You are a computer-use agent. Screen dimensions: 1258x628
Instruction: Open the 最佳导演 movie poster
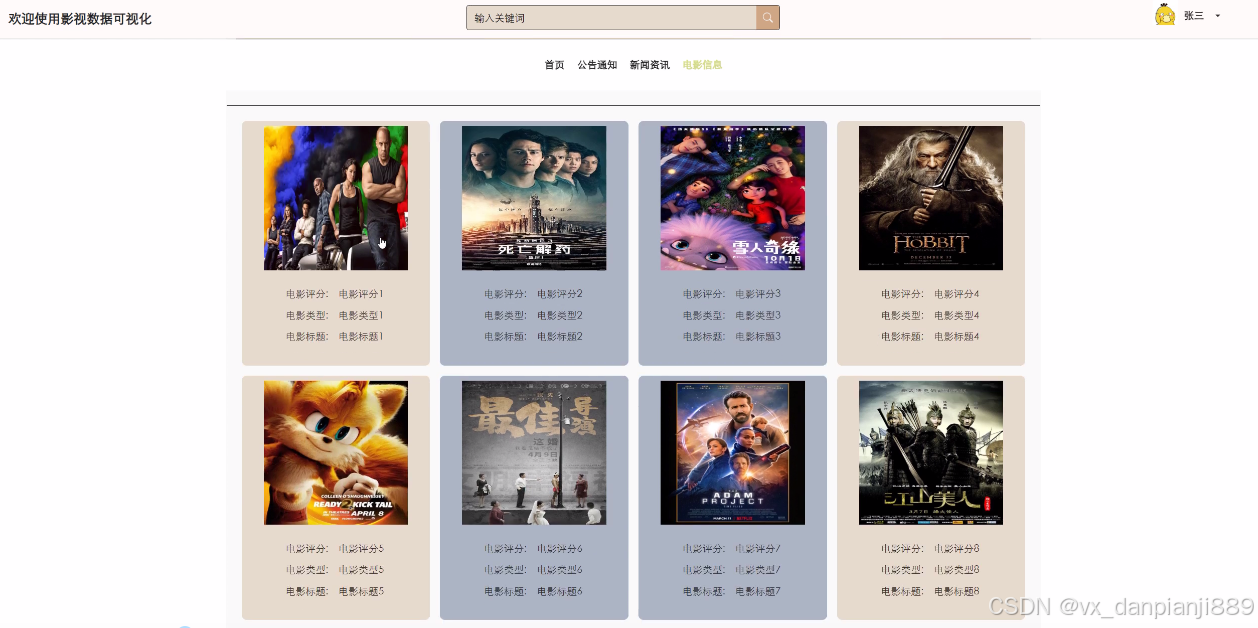(534, 453)
